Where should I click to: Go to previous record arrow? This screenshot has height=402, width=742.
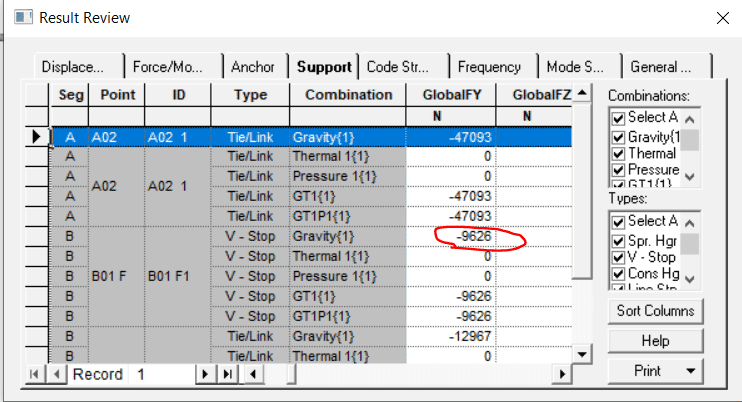tap(56, 375)
